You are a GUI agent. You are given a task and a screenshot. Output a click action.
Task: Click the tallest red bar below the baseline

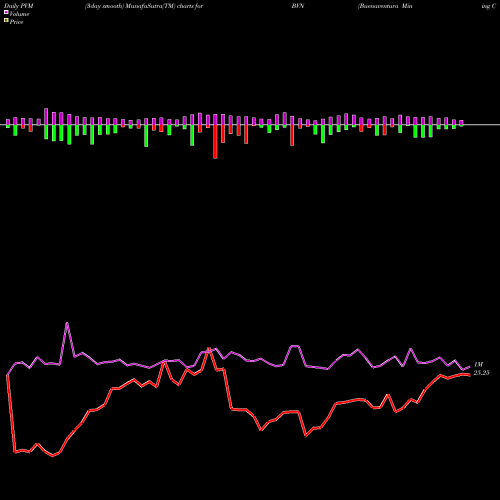215,141
